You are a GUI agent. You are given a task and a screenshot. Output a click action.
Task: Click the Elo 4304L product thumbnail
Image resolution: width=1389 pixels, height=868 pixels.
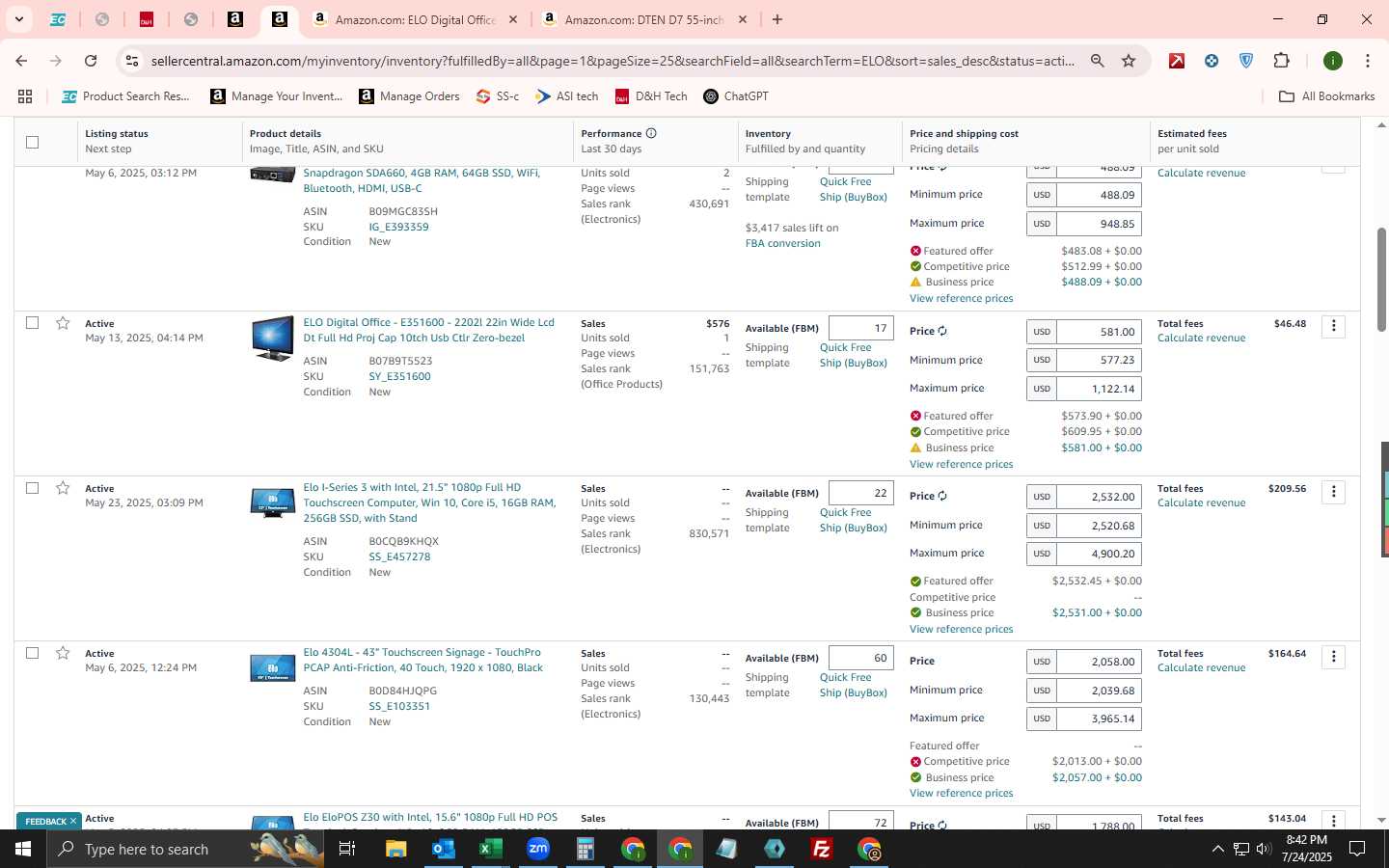tap(272, 667)
